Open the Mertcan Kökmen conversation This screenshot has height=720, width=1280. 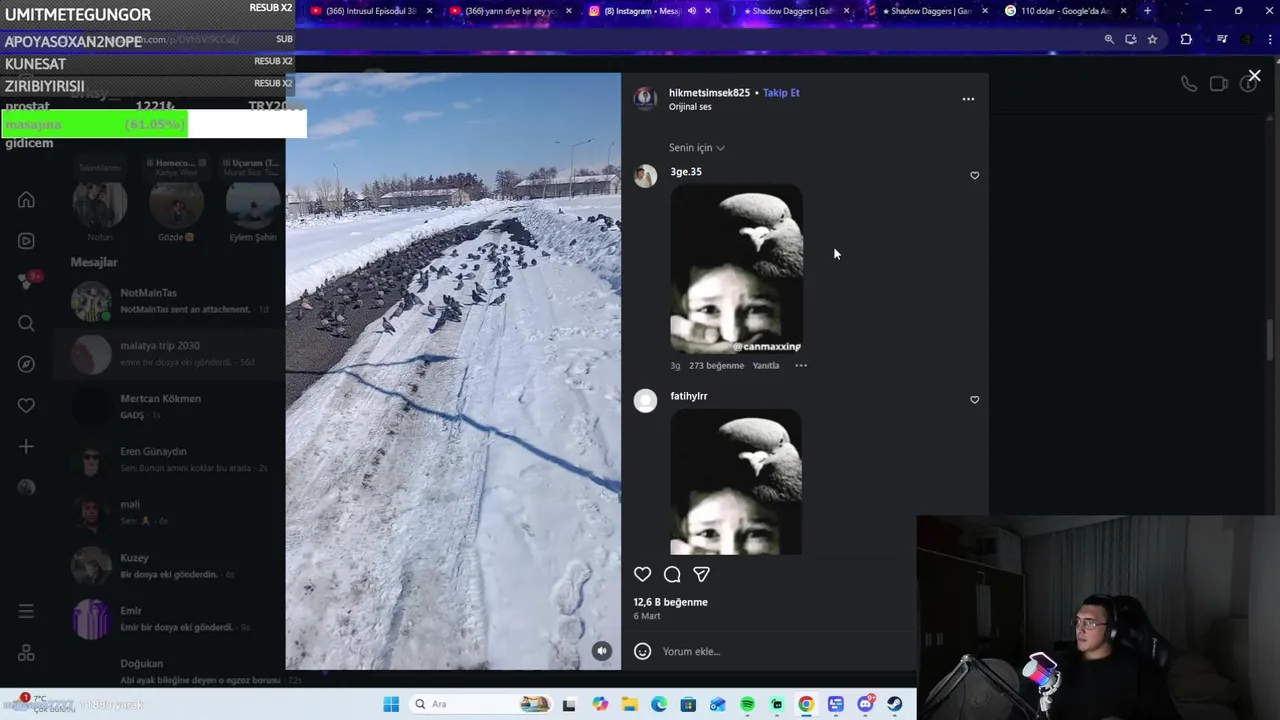[x=168, y=407]
